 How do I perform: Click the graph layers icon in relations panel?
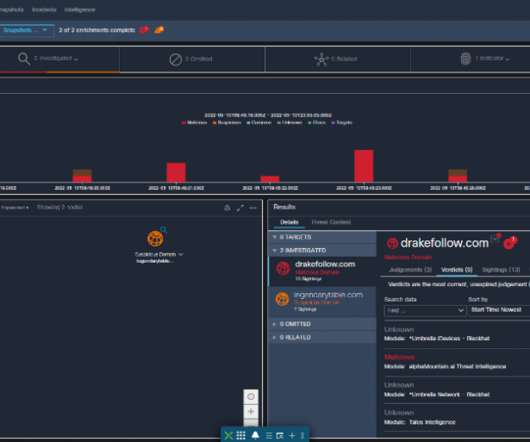[x=227, y=208]
